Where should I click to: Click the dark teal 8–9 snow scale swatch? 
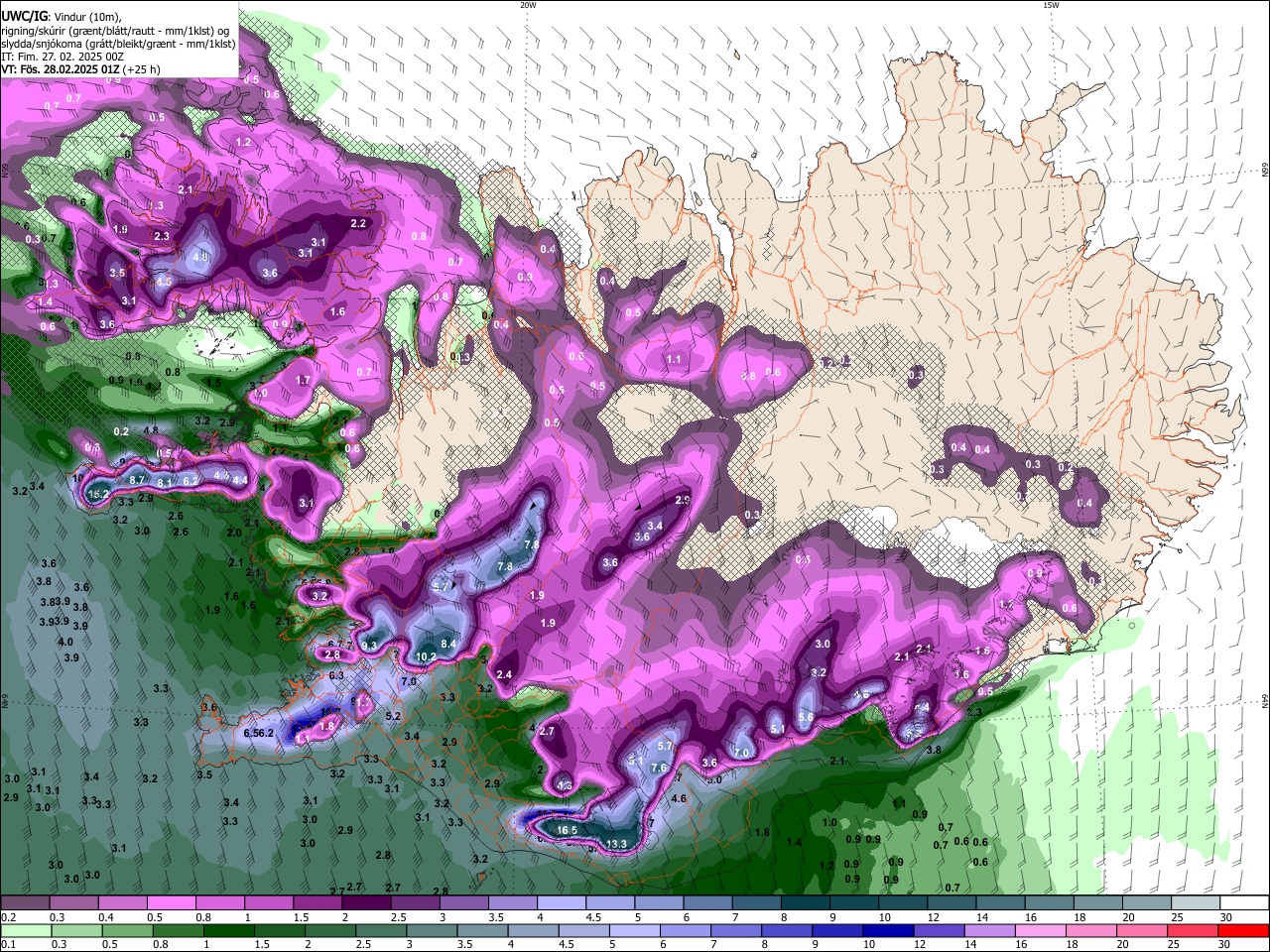(805, 903)
